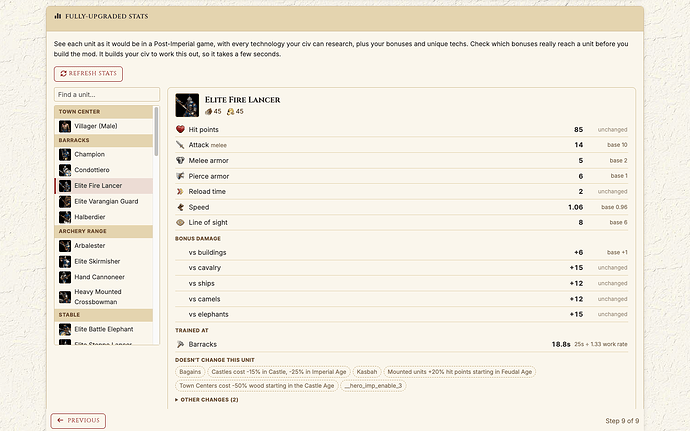
Task: Click the Elite Varangian Guard icon
Action: coord(65,202)
